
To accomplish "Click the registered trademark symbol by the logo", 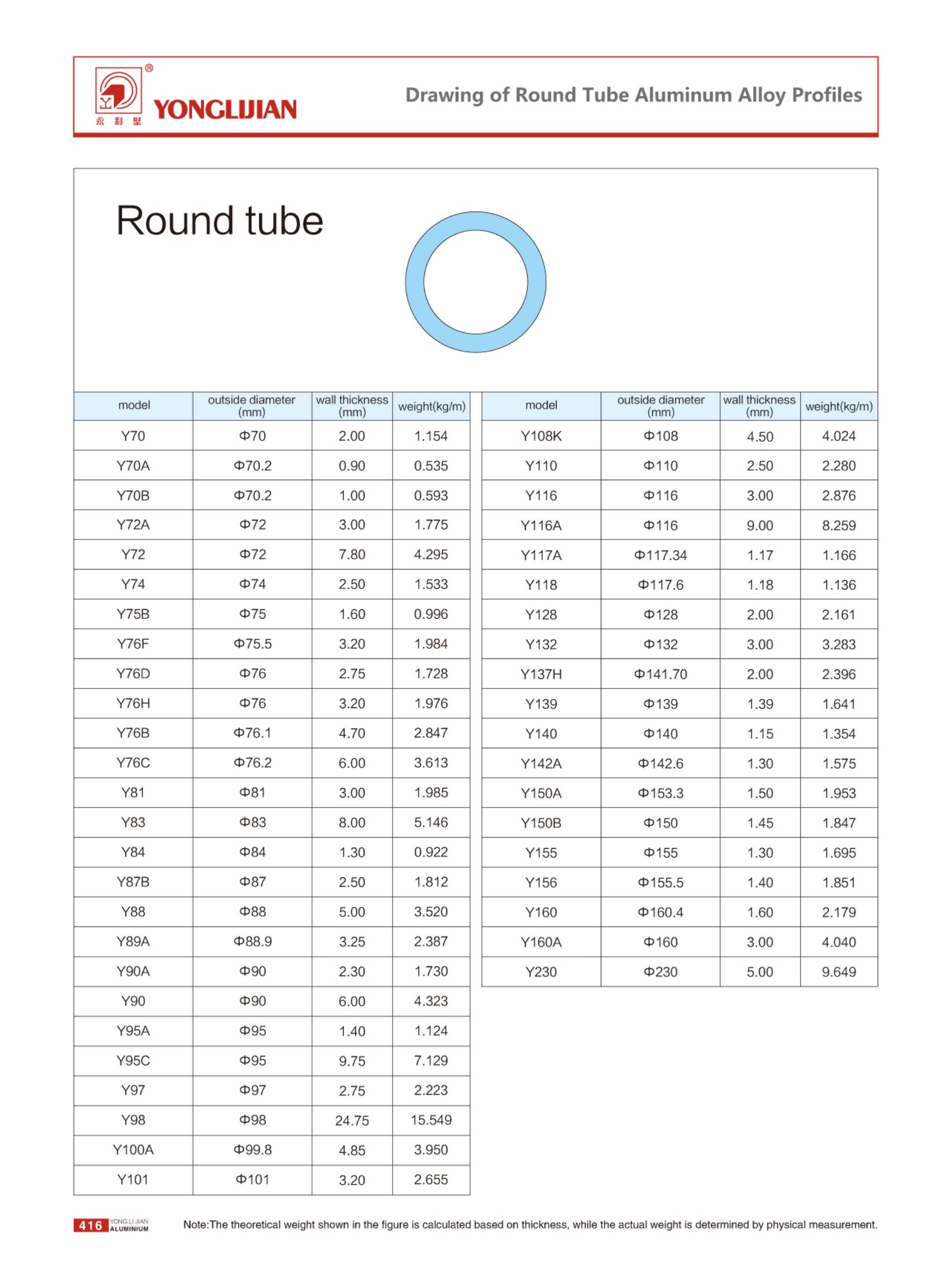I will (149, 69).
